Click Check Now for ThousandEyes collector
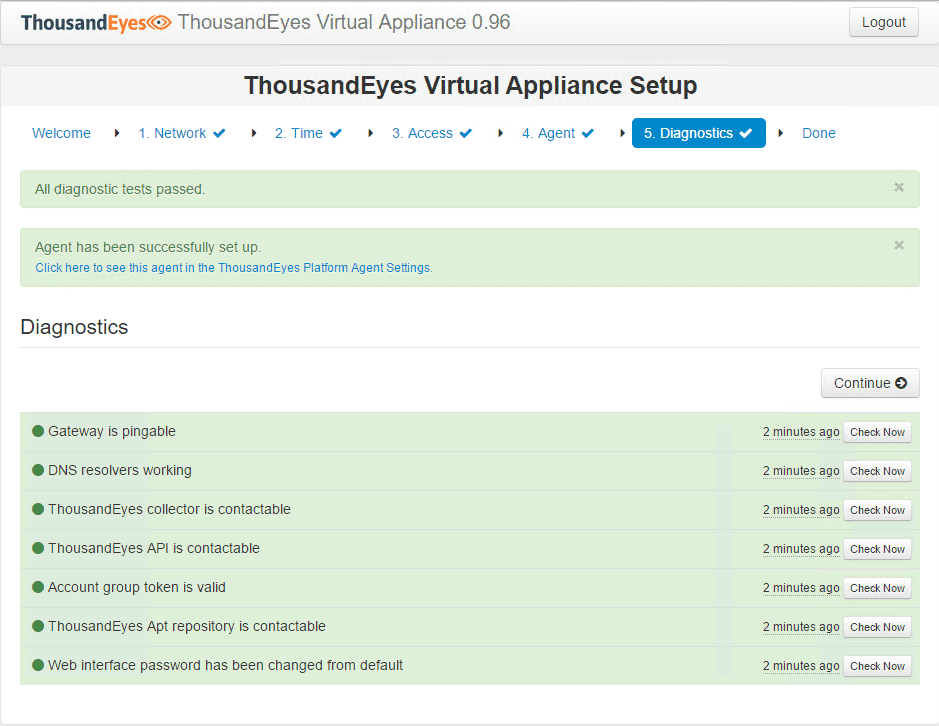This screenshot has width=939, height=726. (877, 510)
